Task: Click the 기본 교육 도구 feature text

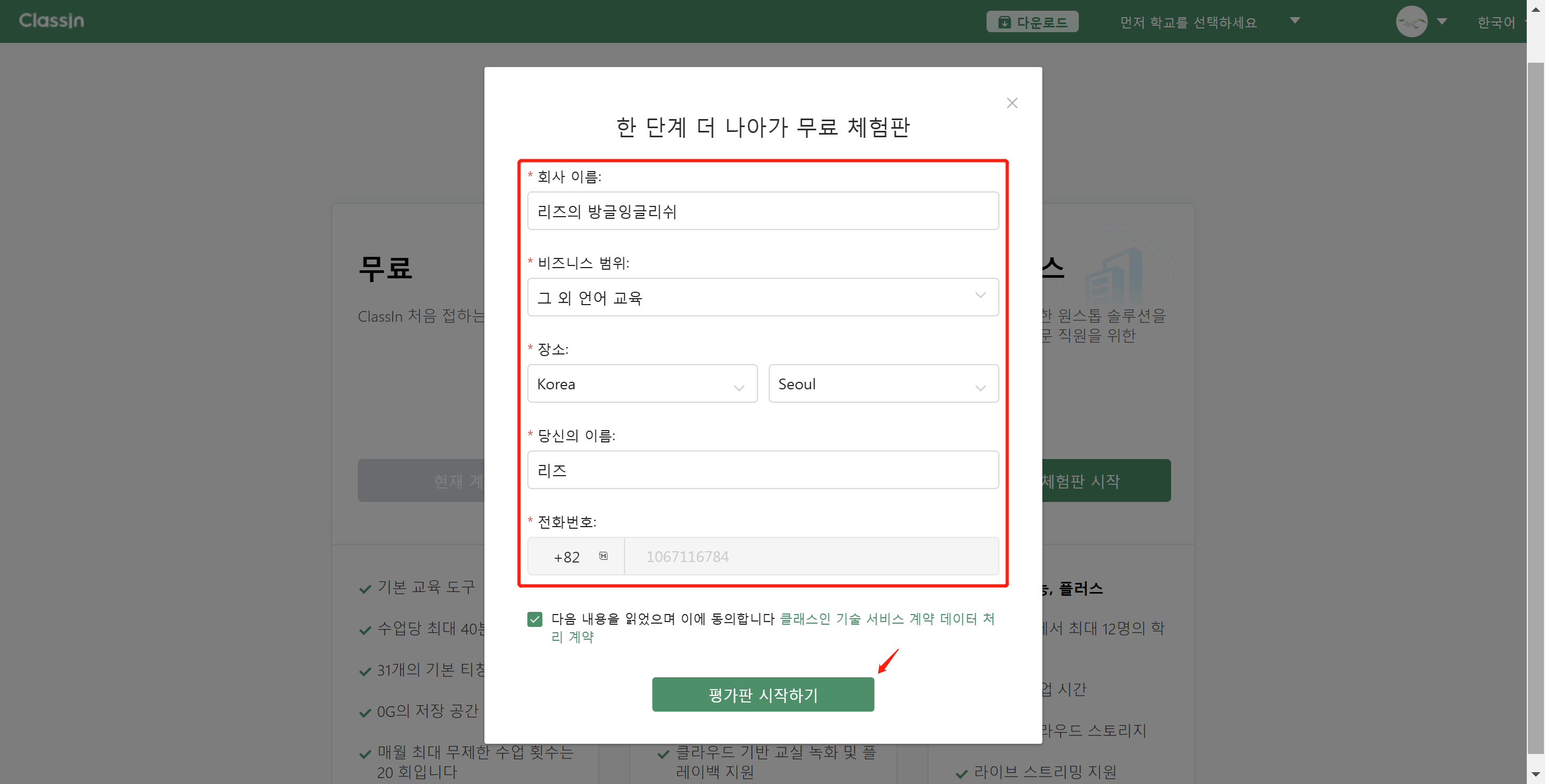Action: click(426, 587)
